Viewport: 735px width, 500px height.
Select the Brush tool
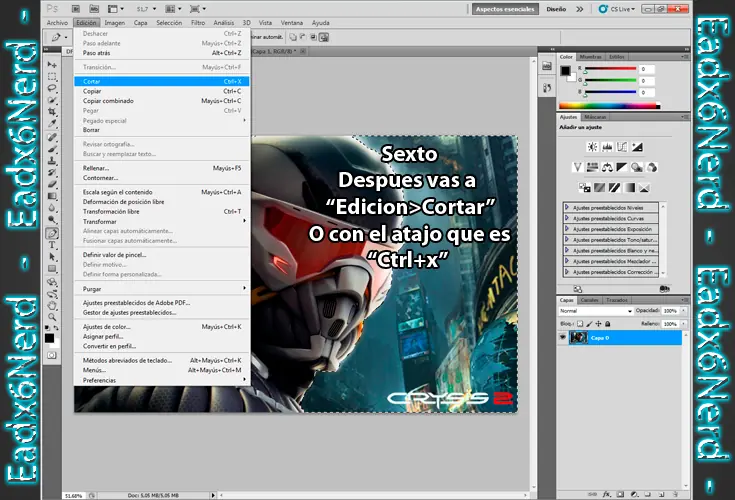pyautogui.click(x=52, y=149)
